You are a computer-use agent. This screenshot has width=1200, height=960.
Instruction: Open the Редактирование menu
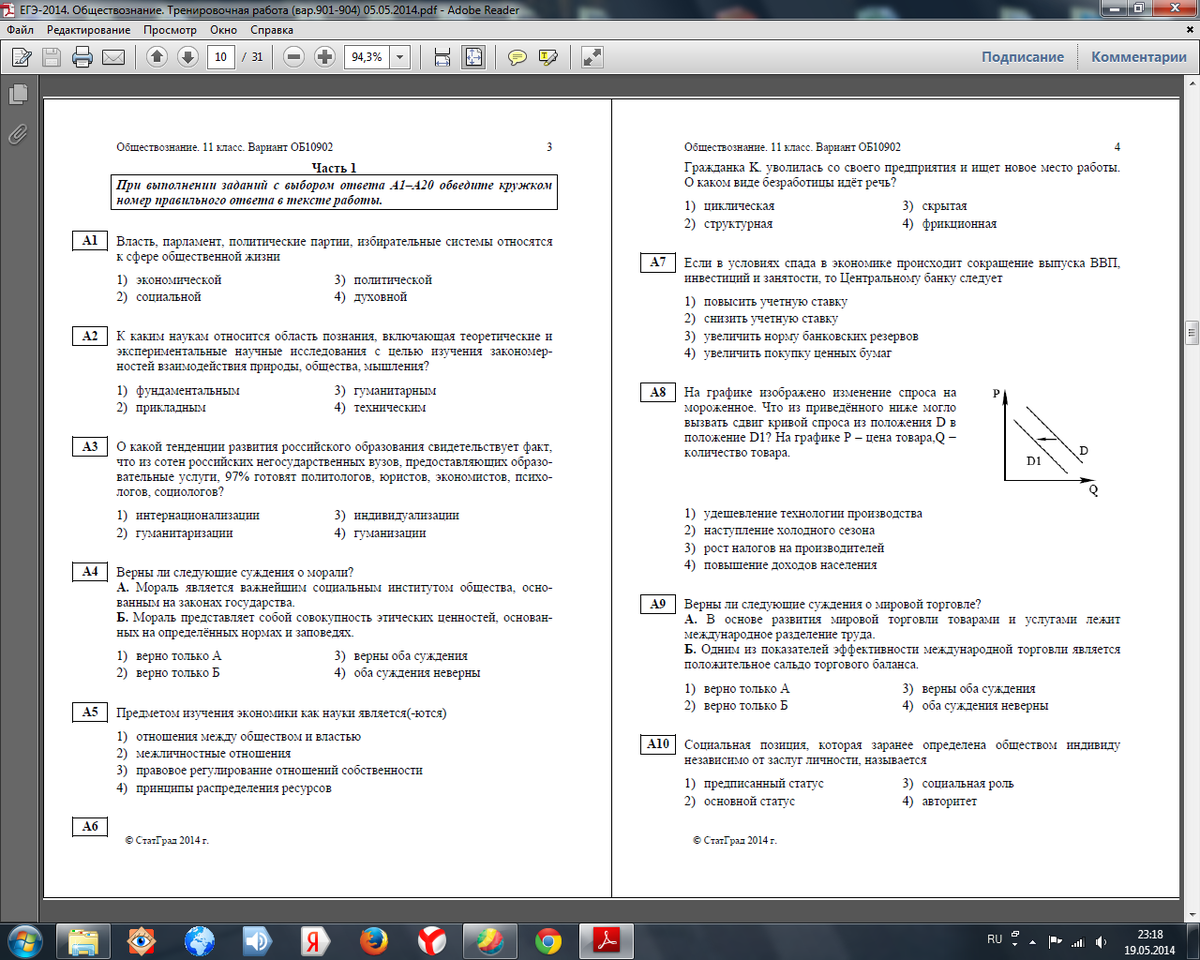click(x=89, y=30)
